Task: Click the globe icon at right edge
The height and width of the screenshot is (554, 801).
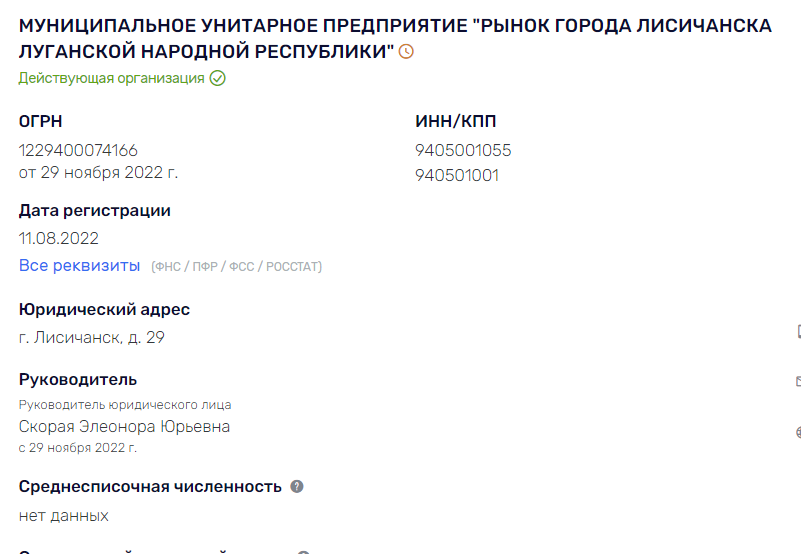Action: click(798, 432)
